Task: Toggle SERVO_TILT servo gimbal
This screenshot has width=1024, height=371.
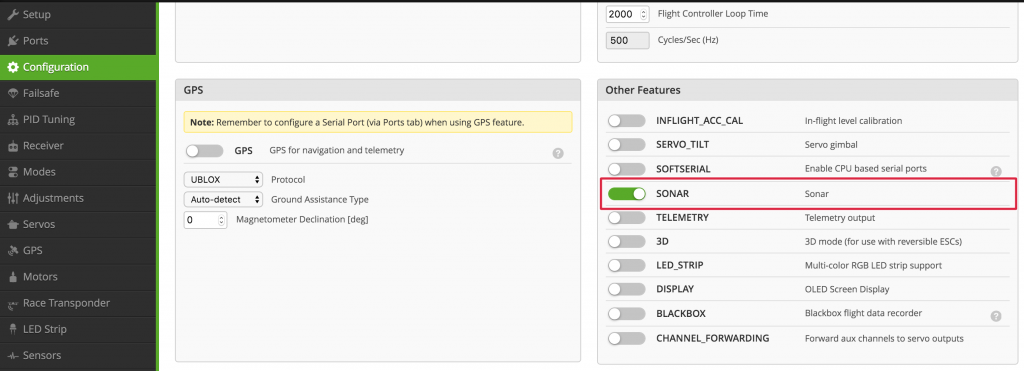Action: point(626,144)
